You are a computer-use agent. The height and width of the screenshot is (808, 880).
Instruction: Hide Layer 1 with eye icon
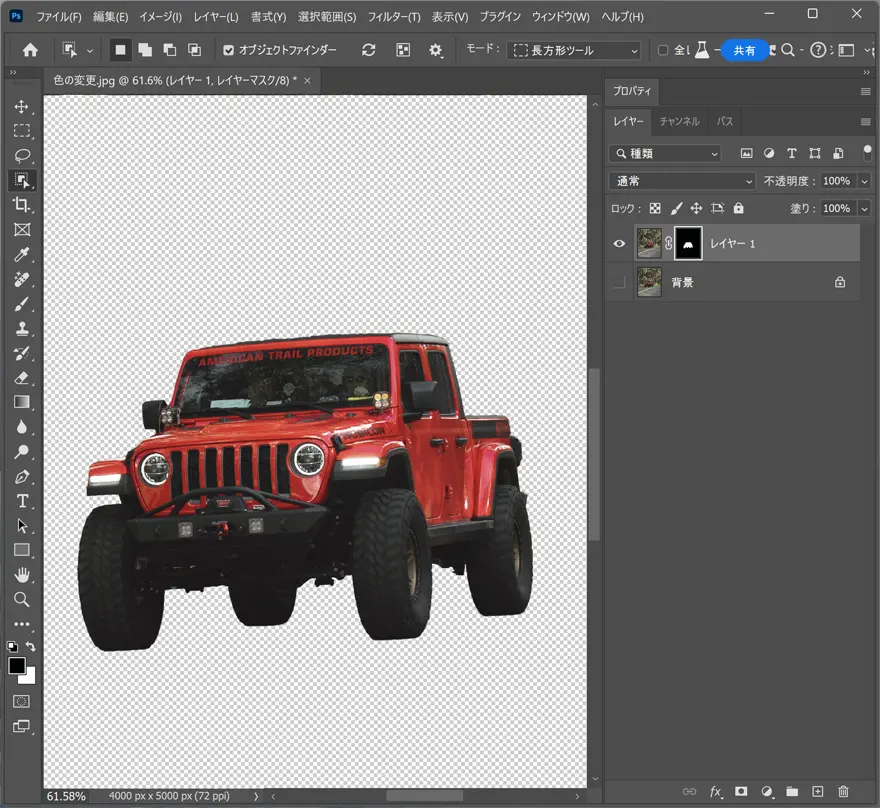pos(619,244)
